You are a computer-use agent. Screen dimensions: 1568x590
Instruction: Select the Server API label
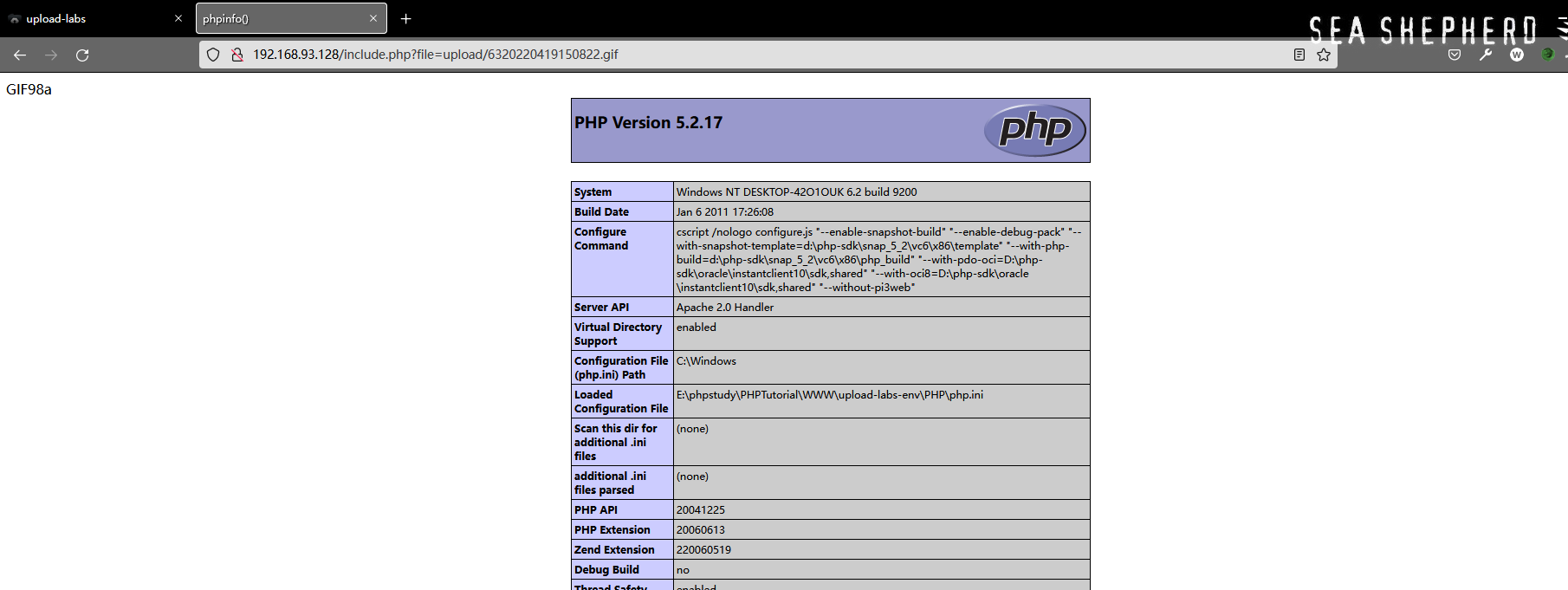[601, 308]
